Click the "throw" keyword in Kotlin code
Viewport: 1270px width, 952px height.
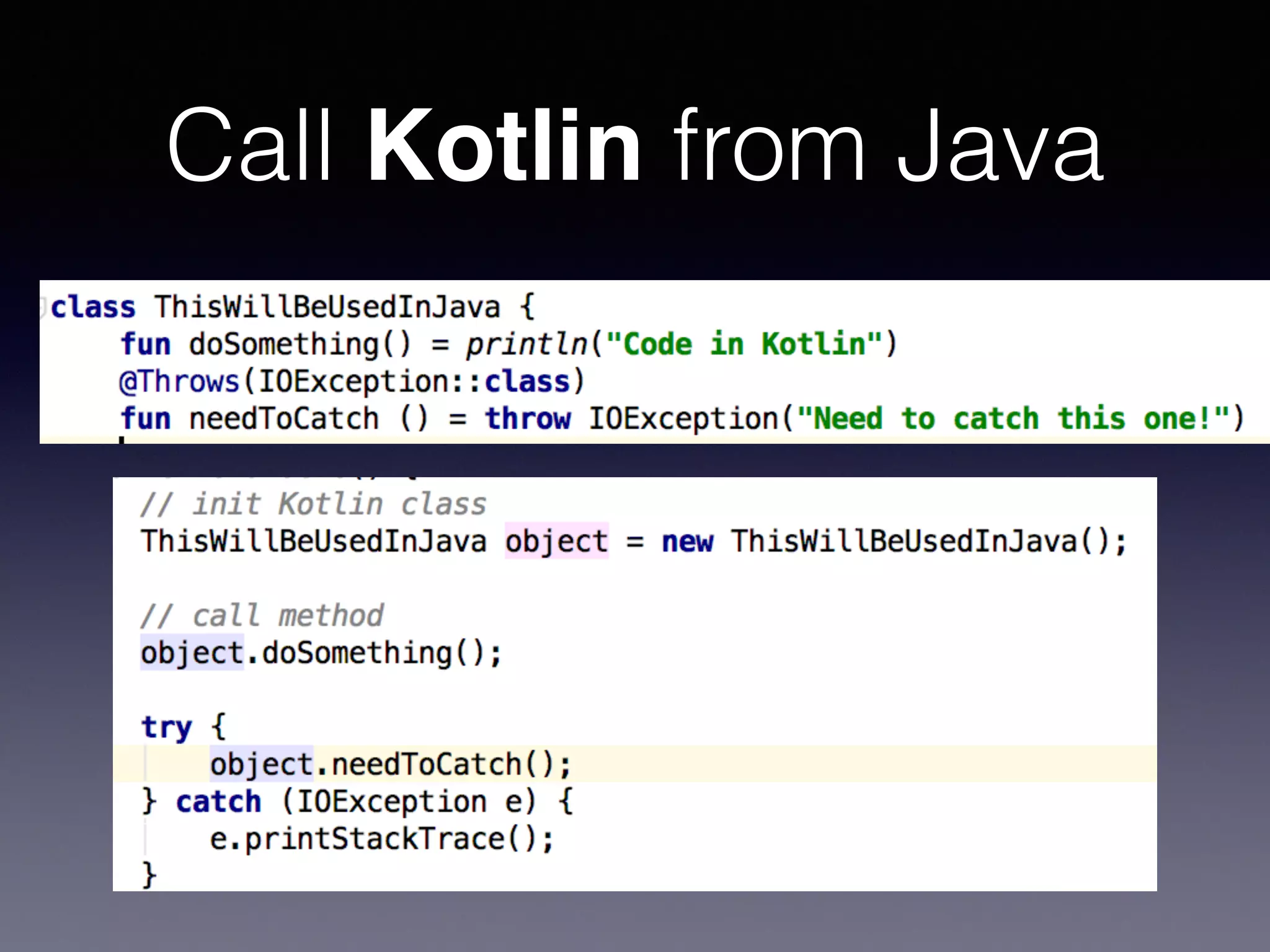click(528, 418)
